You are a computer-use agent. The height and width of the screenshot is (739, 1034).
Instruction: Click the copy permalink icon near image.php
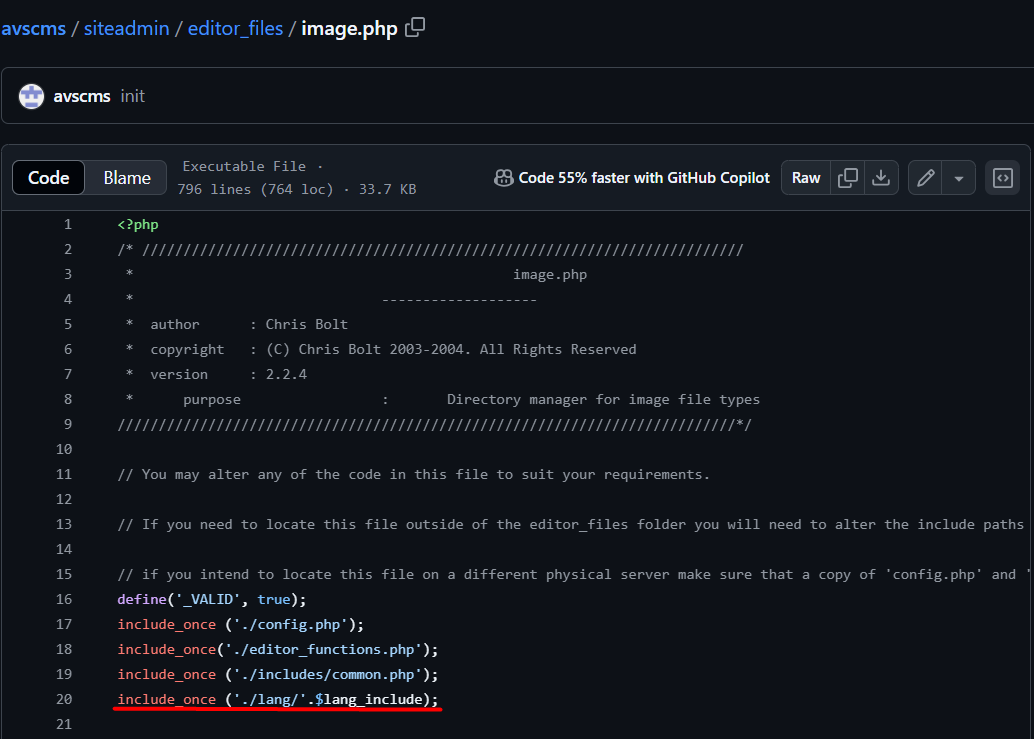pos(414,27)
